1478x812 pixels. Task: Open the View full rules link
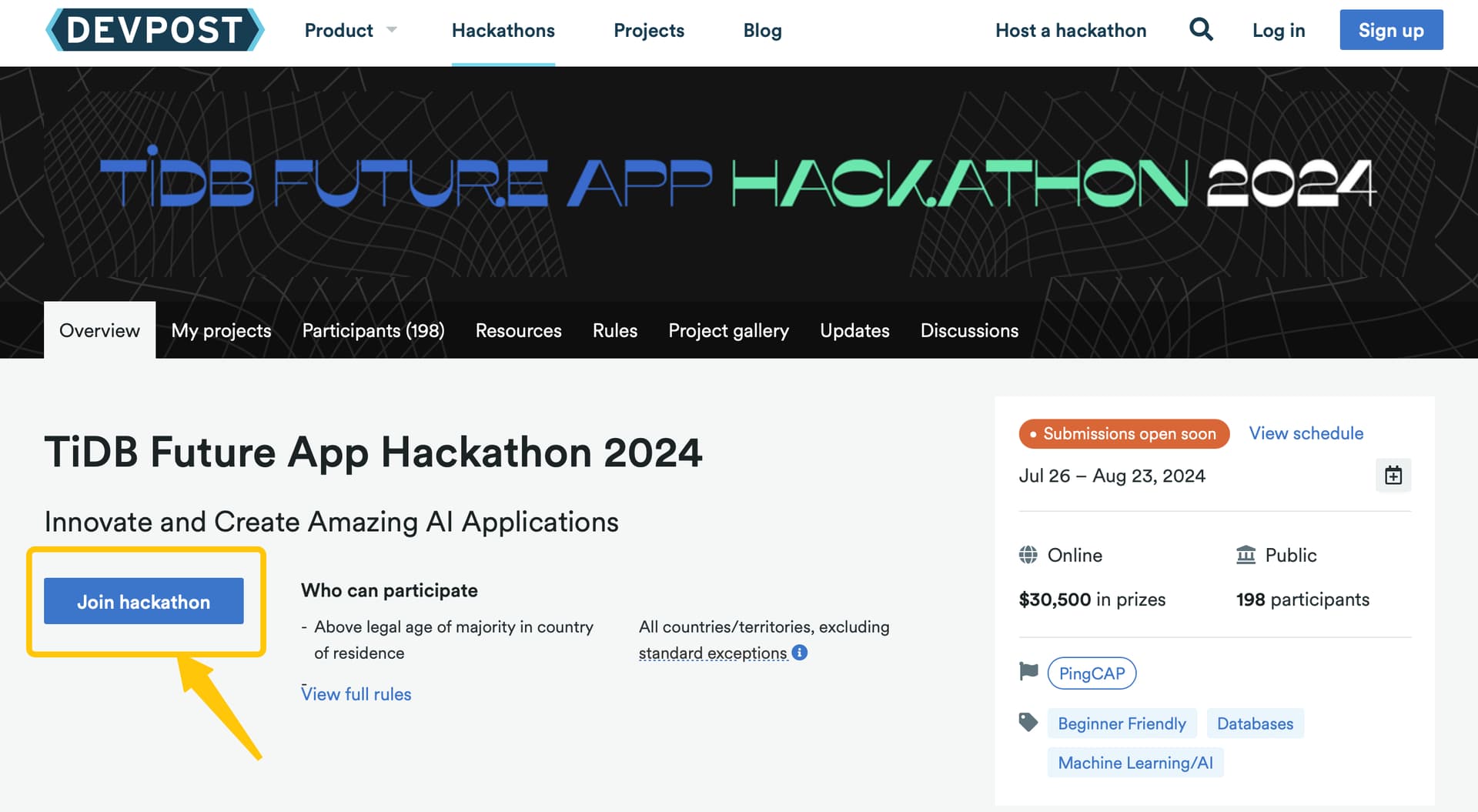point(356,693)
